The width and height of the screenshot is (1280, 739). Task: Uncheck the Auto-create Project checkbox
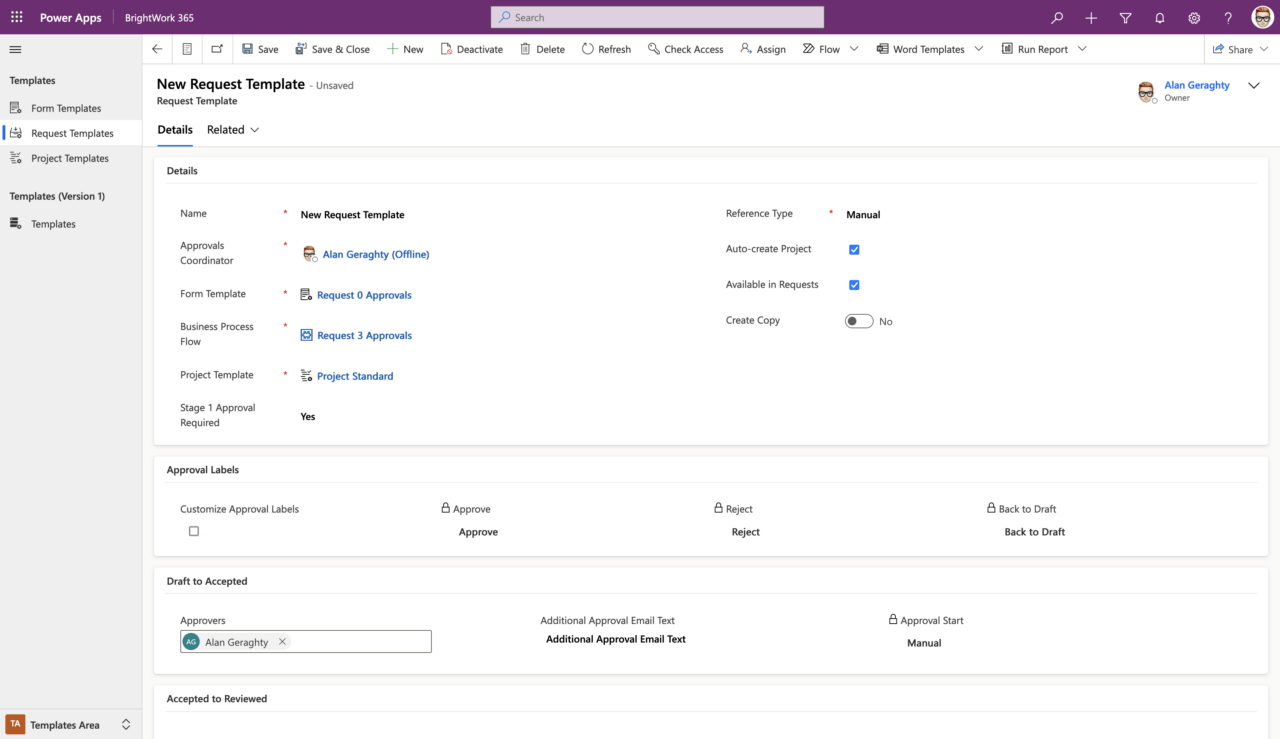[x=854, y=249]
